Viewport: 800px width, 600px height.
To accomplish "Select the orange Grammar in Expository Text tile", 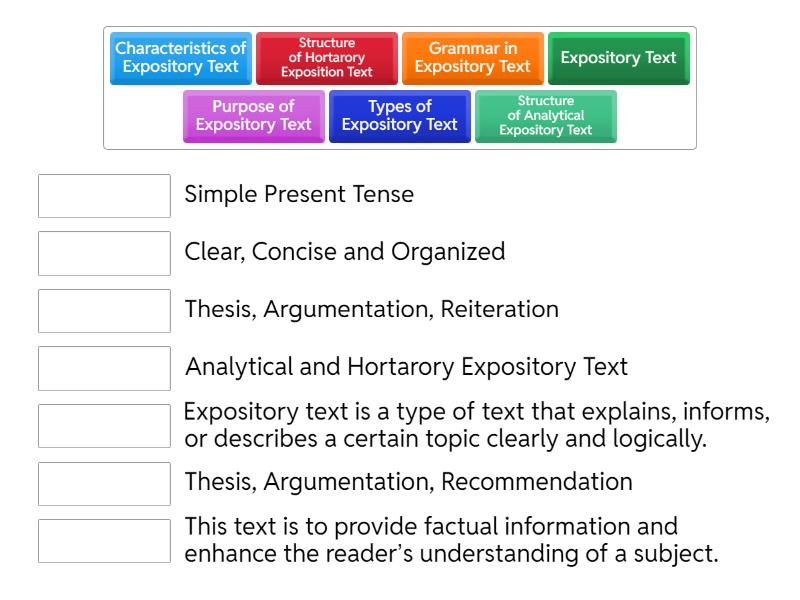I will [472, 56].
